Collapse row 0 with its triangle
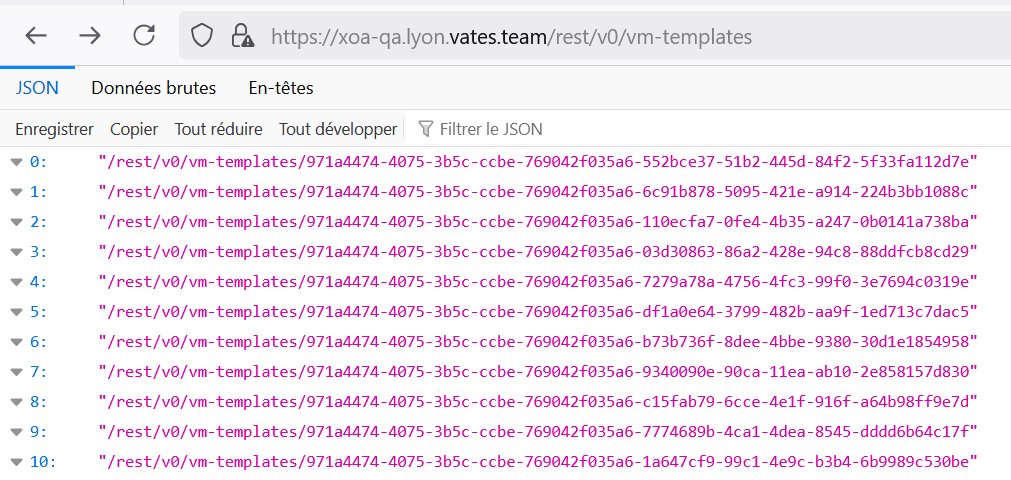This screenshot has width=1011, height=480. coord(17,163)
